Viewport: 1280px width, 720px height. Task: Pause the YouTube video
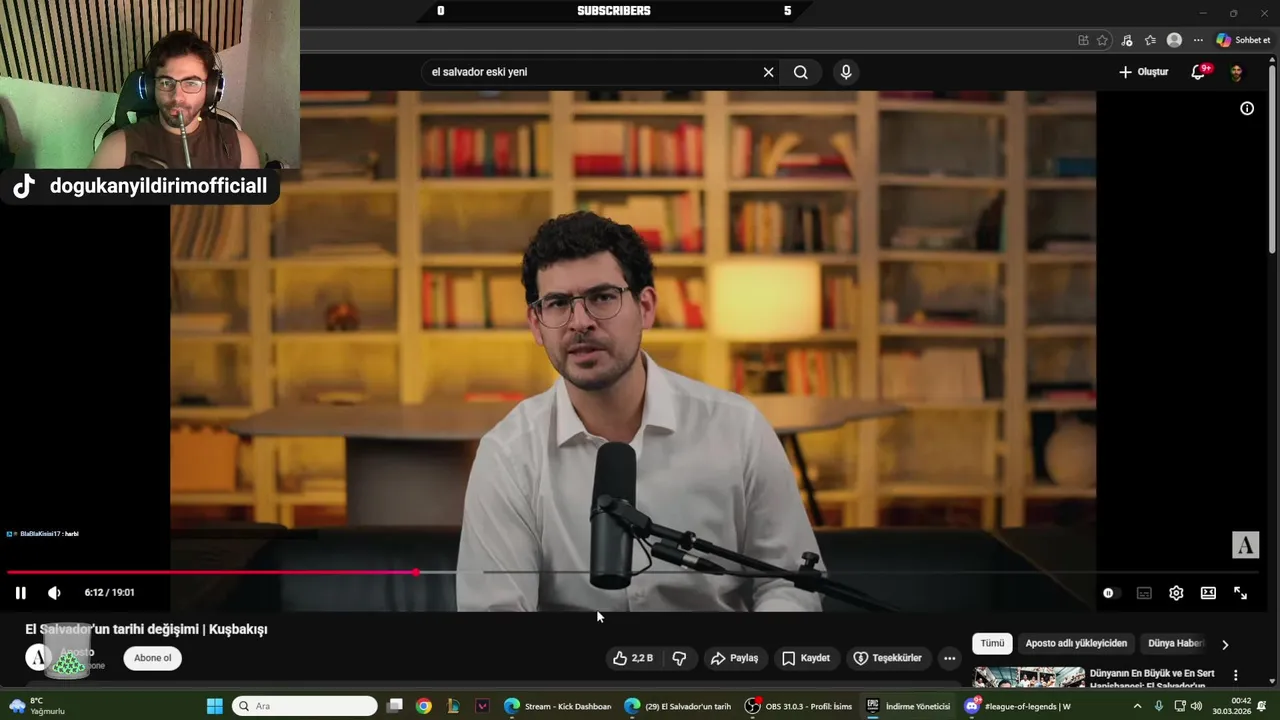20,593
